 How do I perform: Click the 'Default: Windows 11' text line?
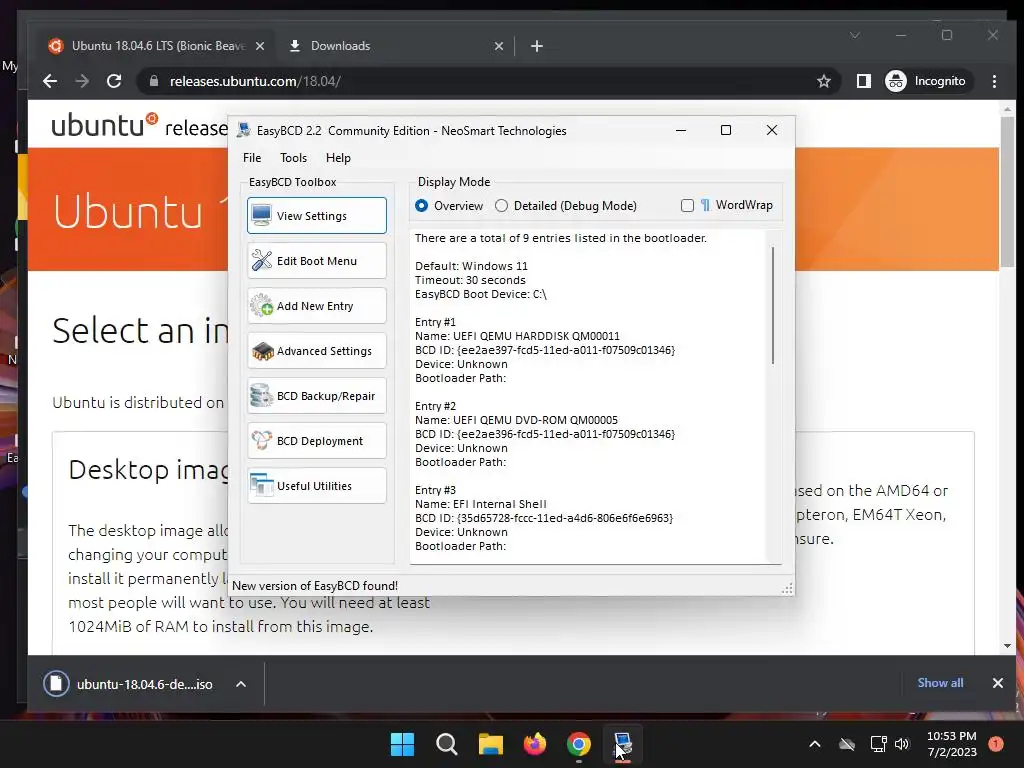pyautogui.click(x=471, y=266)
